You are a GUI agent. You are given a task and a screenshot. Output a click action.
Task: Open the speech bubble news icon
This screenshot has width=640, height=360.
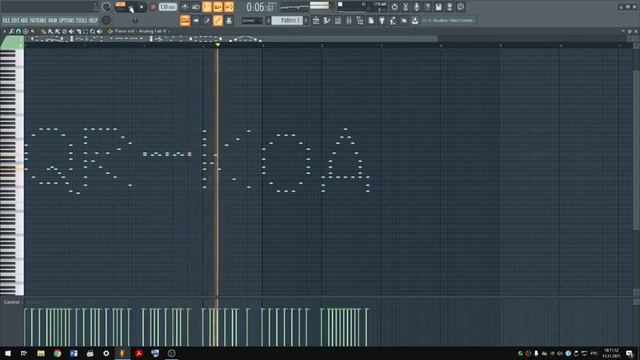(460, 7)
